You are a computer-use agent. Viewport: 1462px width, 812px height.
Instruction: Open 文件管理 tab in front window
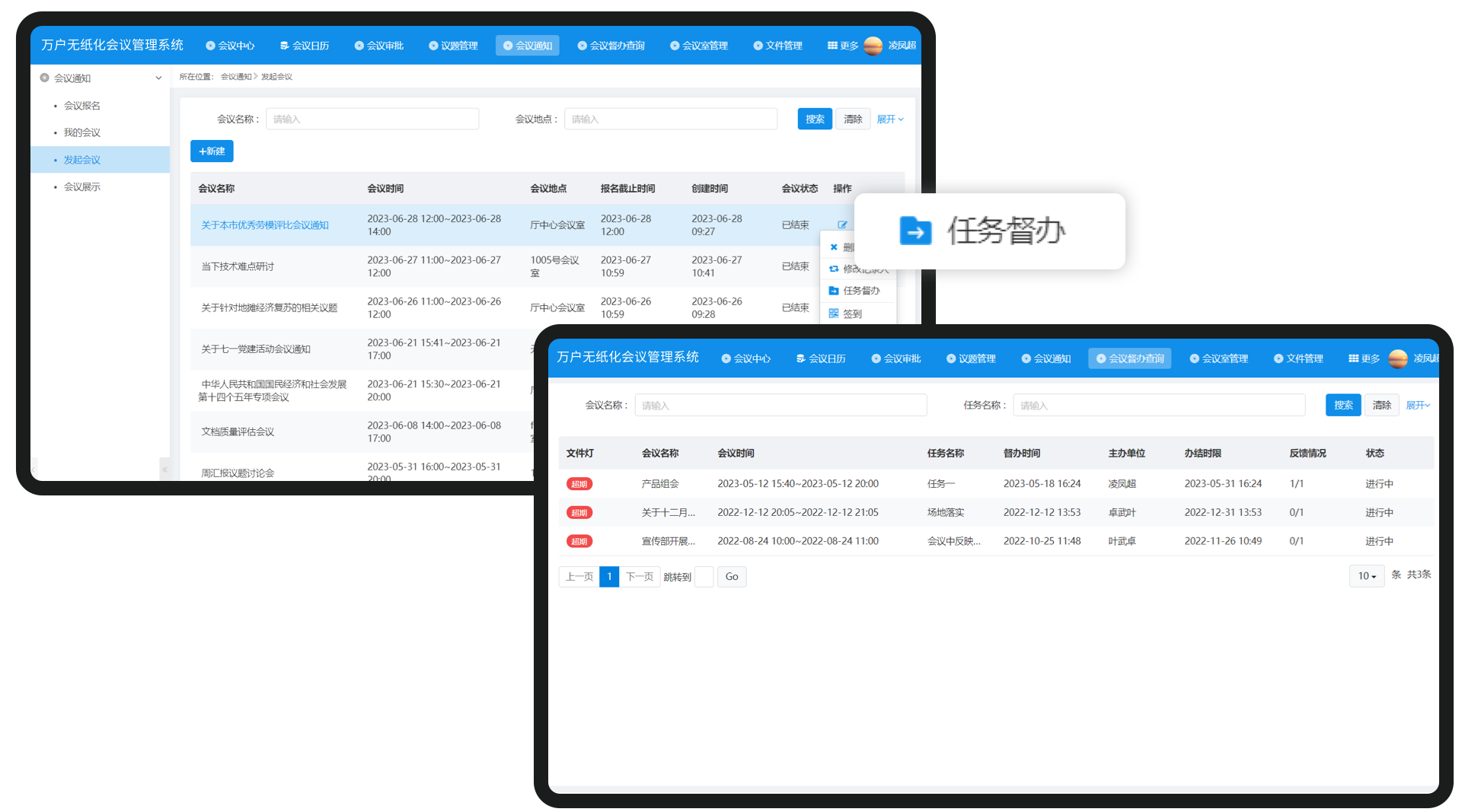(1298, 358)
